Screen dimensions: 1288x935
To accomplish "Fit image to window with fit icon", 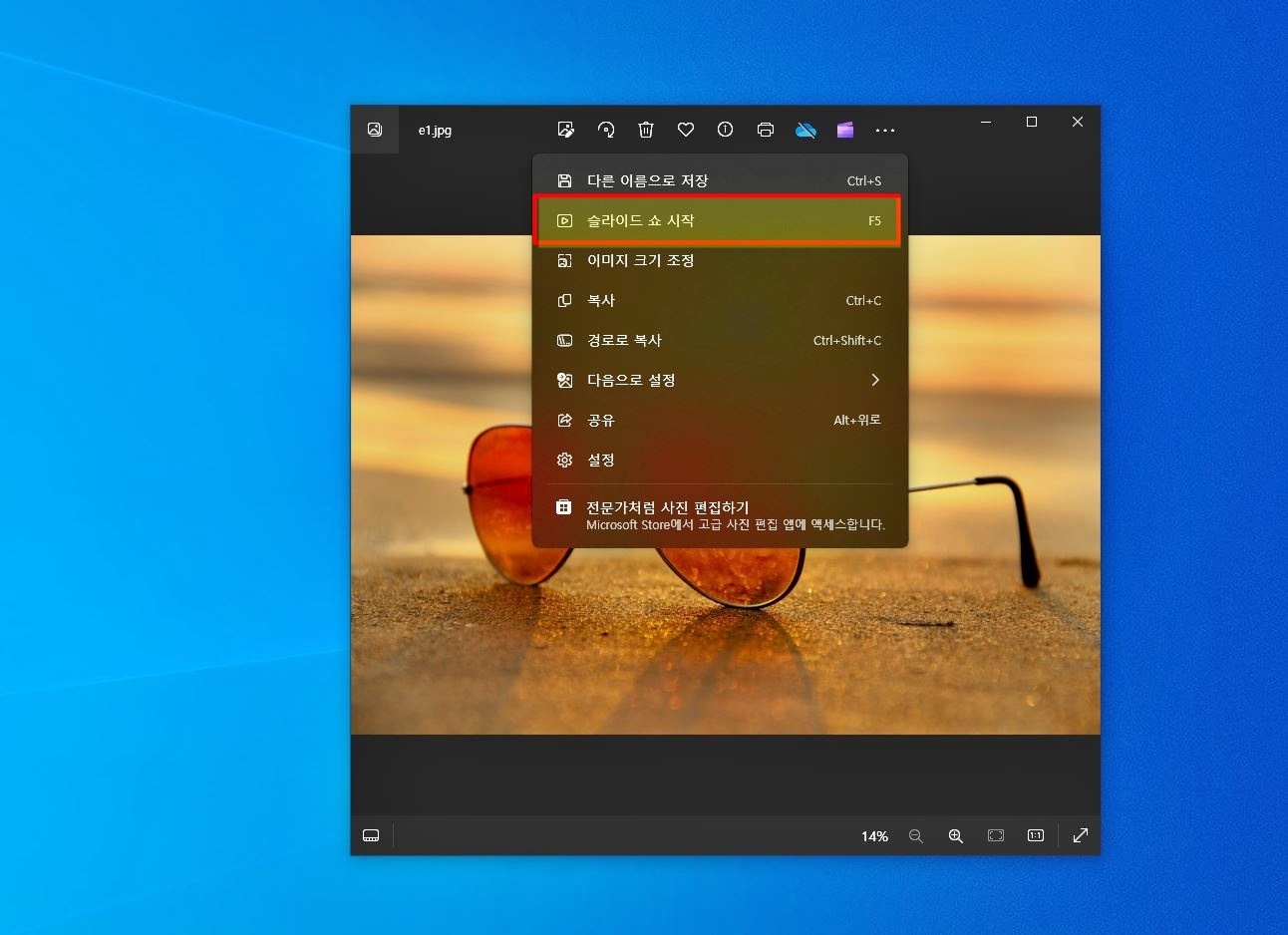I will [996, 835].
